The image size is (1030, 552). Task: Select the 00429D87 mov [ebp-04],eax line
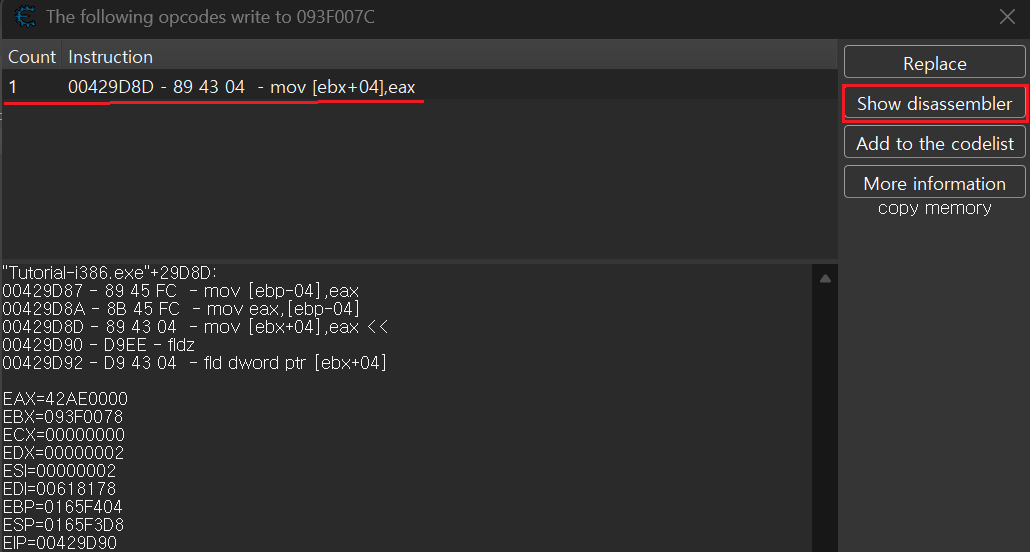[x=180, y=291]
